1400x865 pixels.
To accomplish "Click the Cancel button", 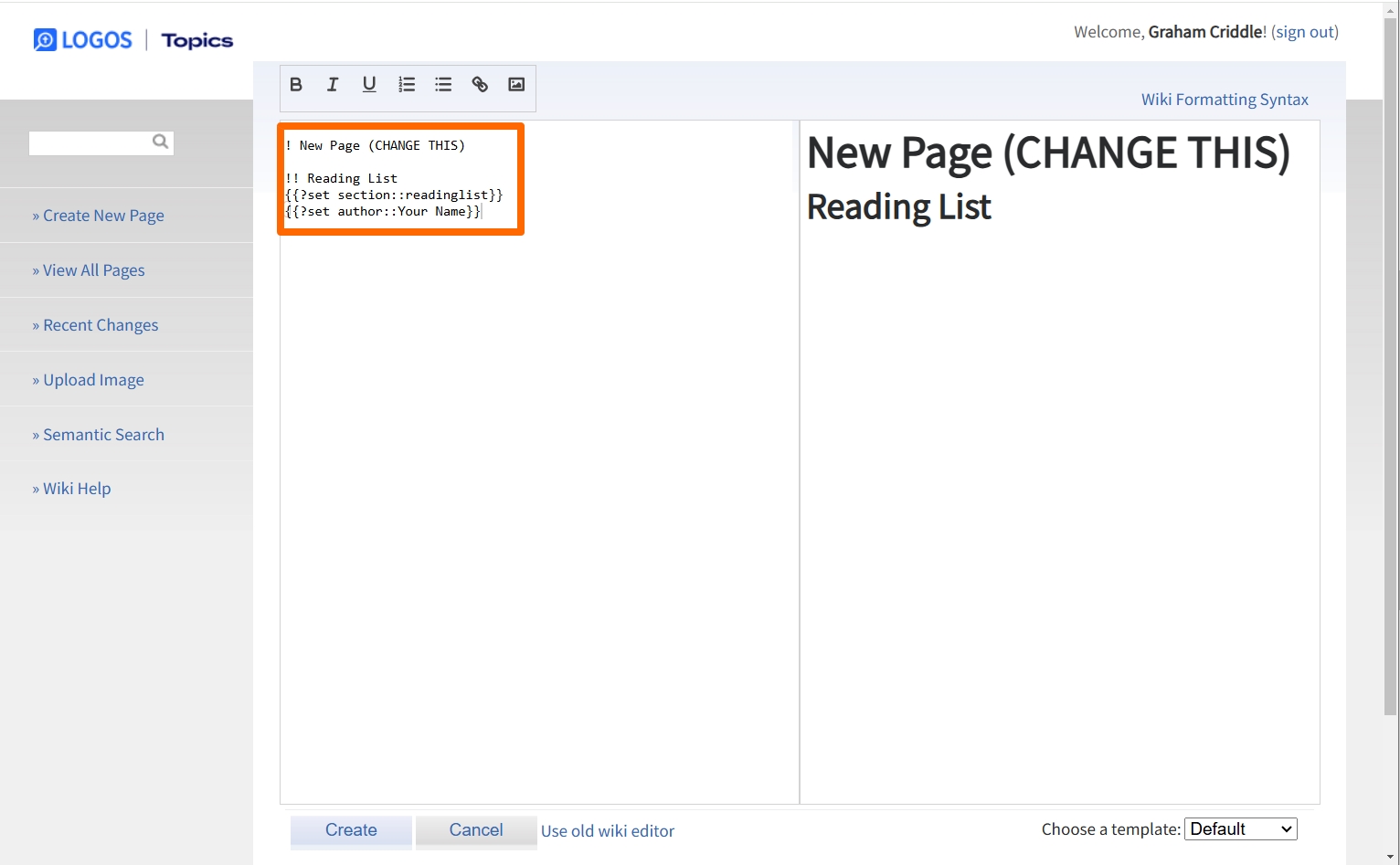I will [x=476, y=830].
